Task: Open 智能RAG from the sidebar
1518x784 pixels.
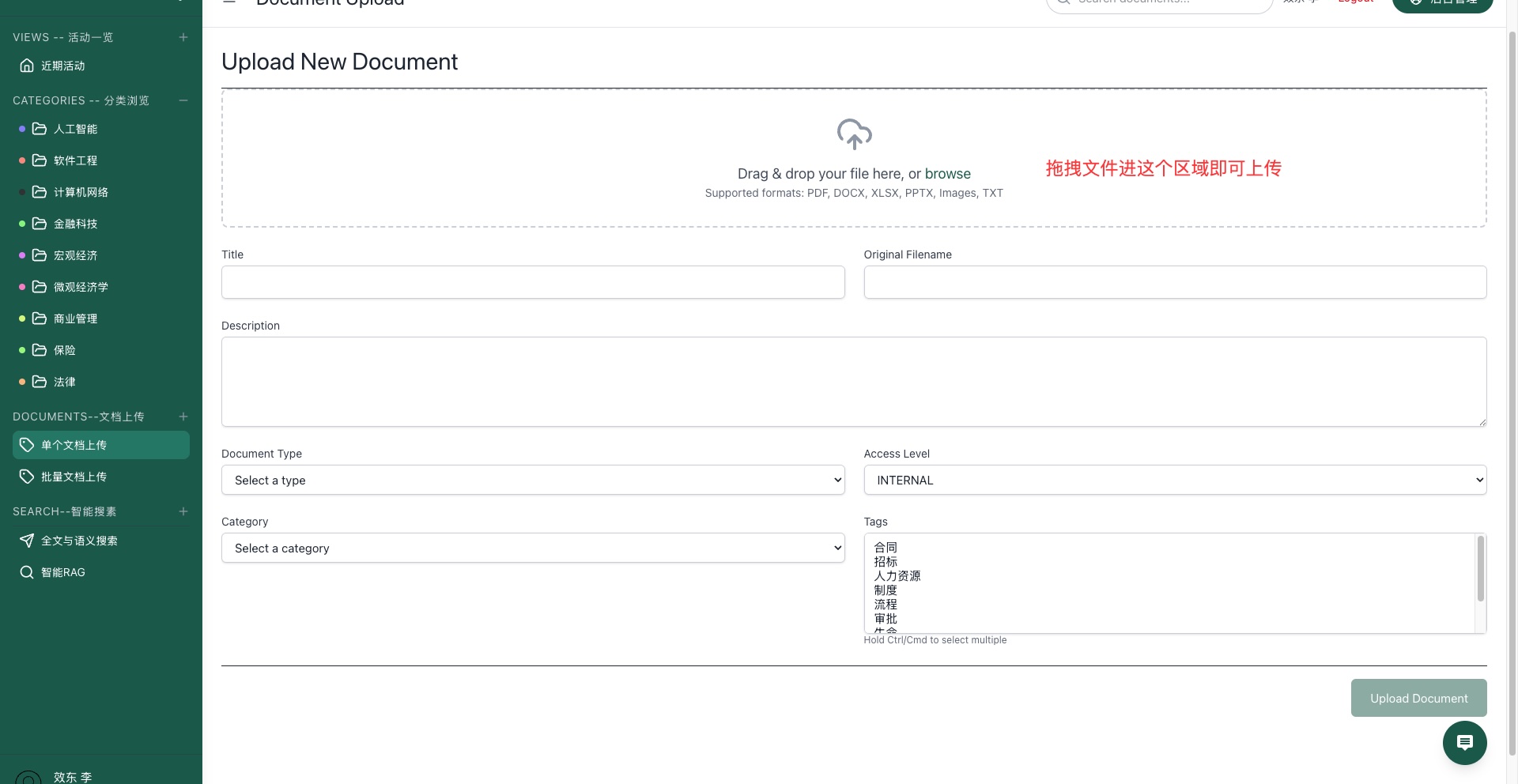Action: [x=101, y=572]
